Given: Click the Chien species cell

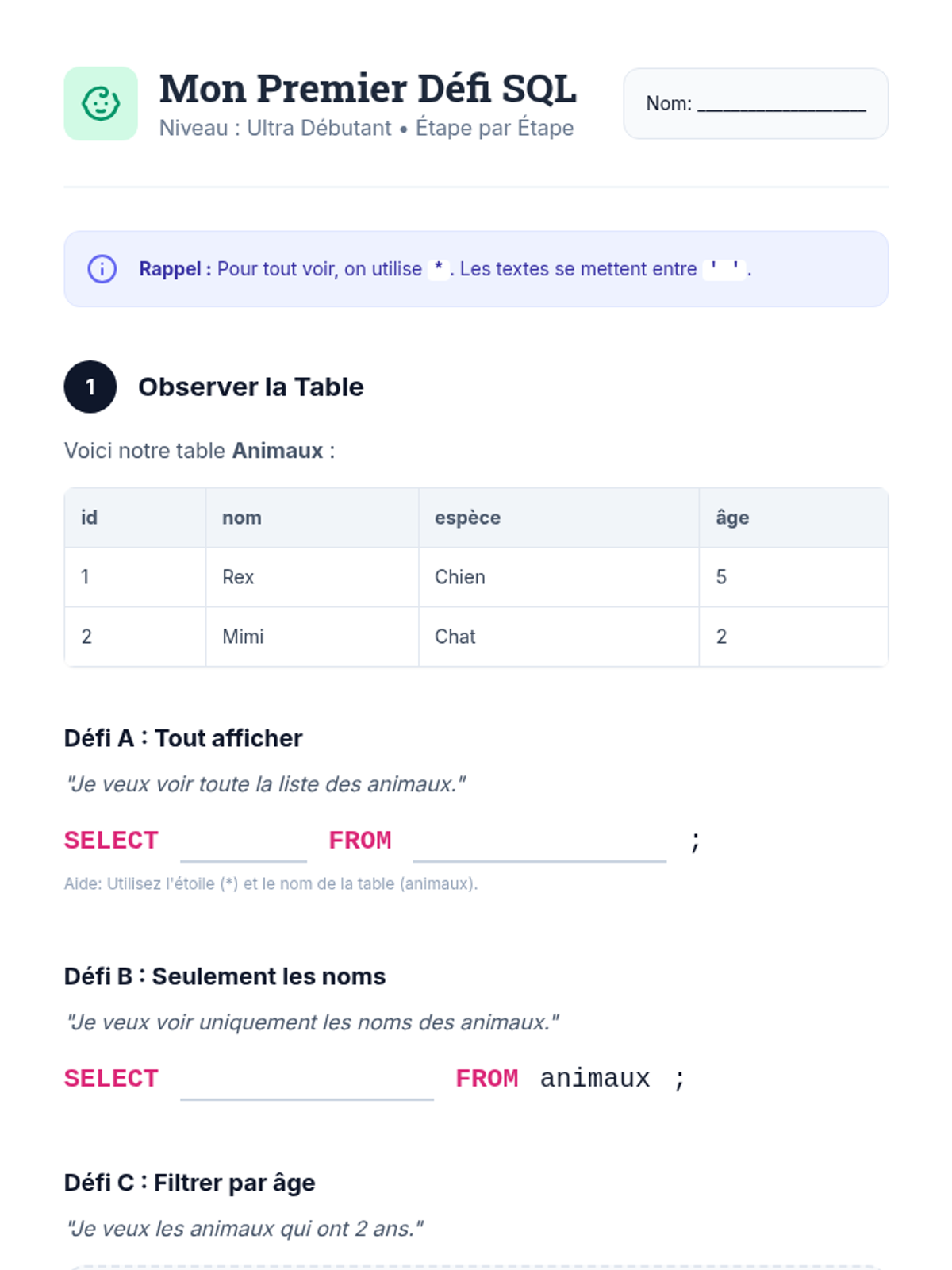Looking at the screenshot, I should [460, 577].
